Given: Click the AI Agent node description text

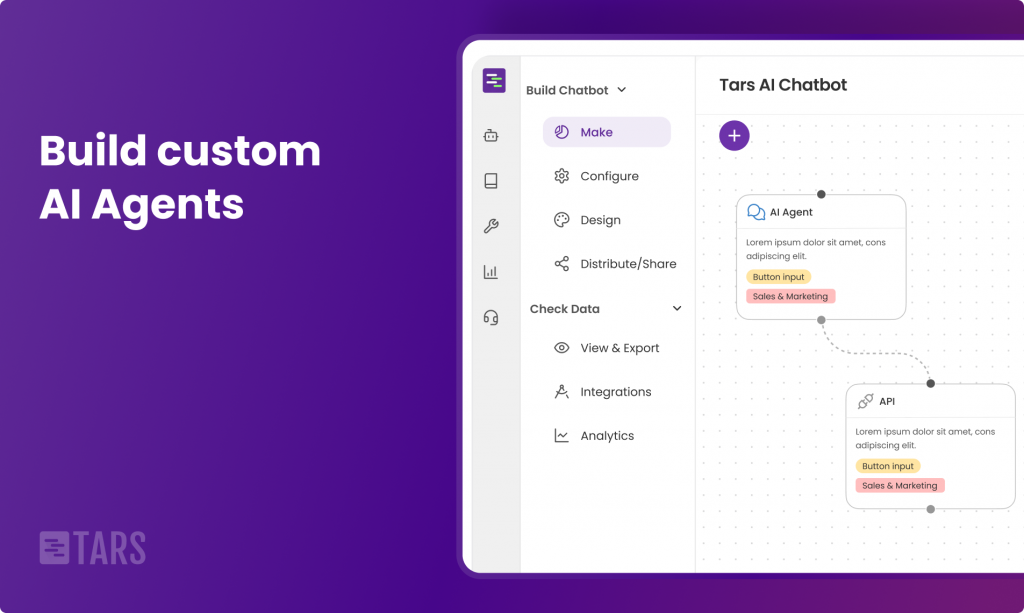Looking at the screenshot, I should (x=816, y=249).
